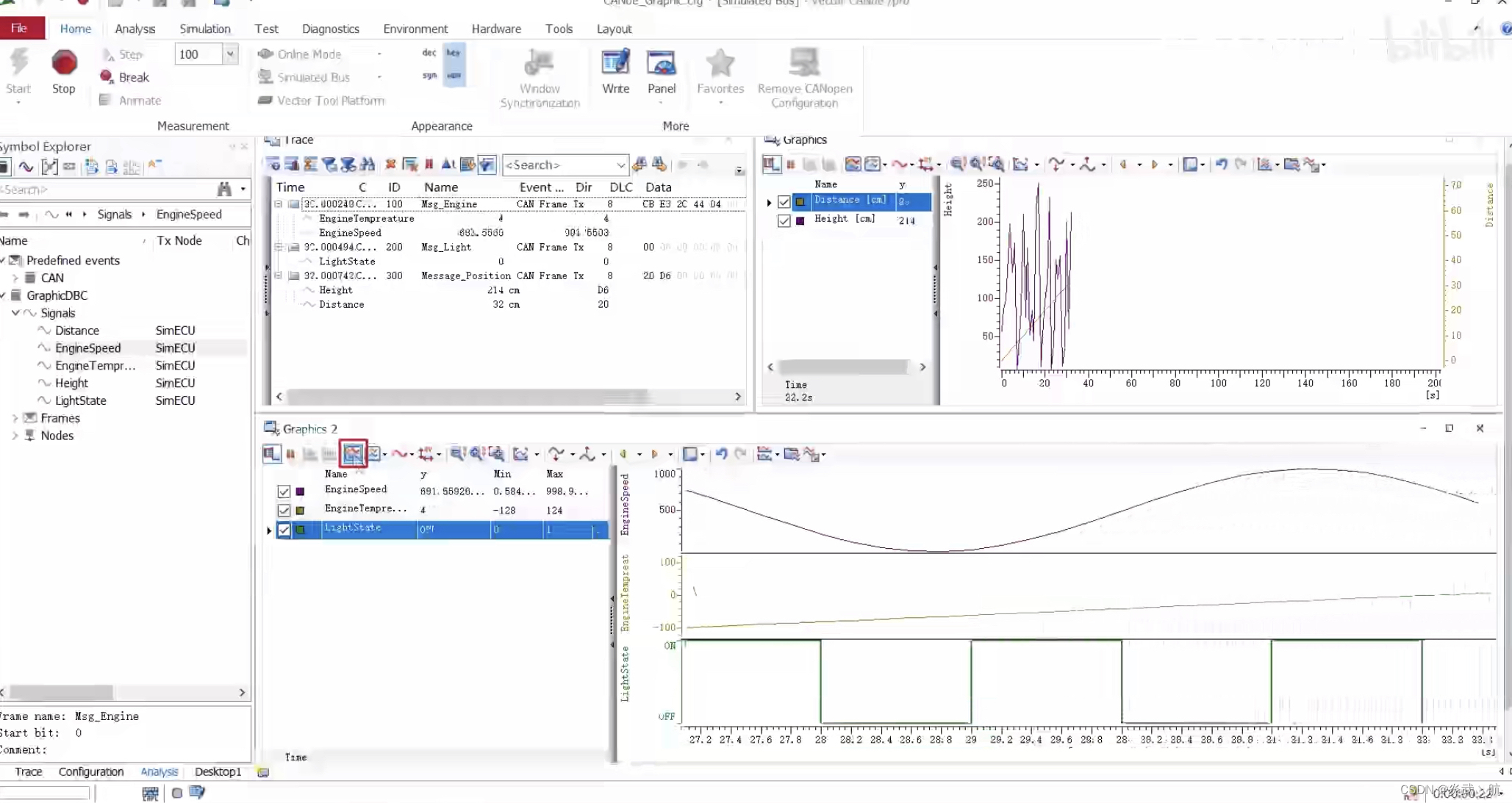Click Break icon in Measurement group
Screen dimensions: 1512x803
107,76
